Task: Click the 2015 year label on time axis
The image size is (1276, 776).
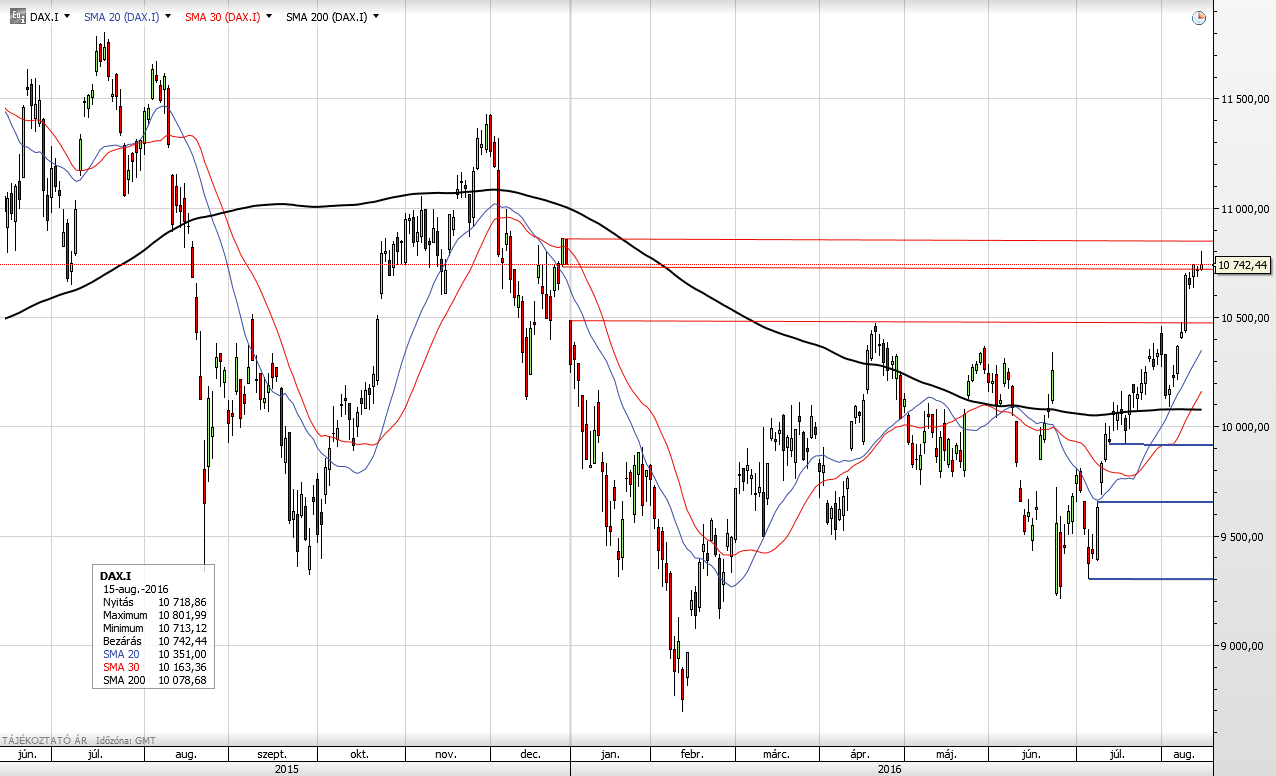Action: tap(287, 769)
